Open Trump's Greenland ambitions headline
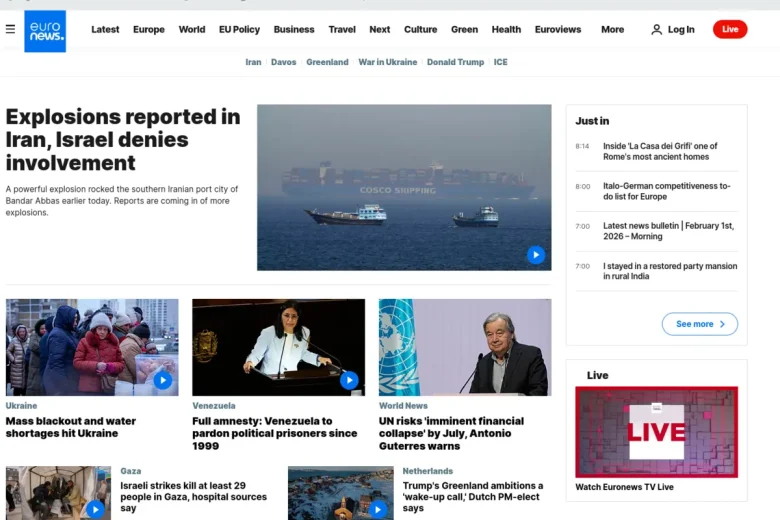The width and height of the screenshot is (780, 520). coord(473,497)
